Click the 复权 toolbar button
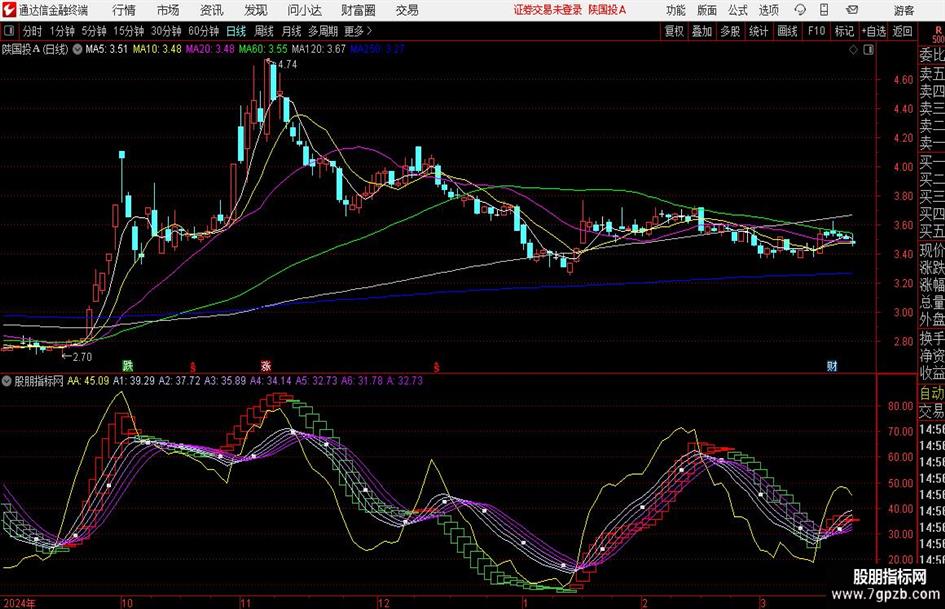945x609 pixels. pos(674,31)
